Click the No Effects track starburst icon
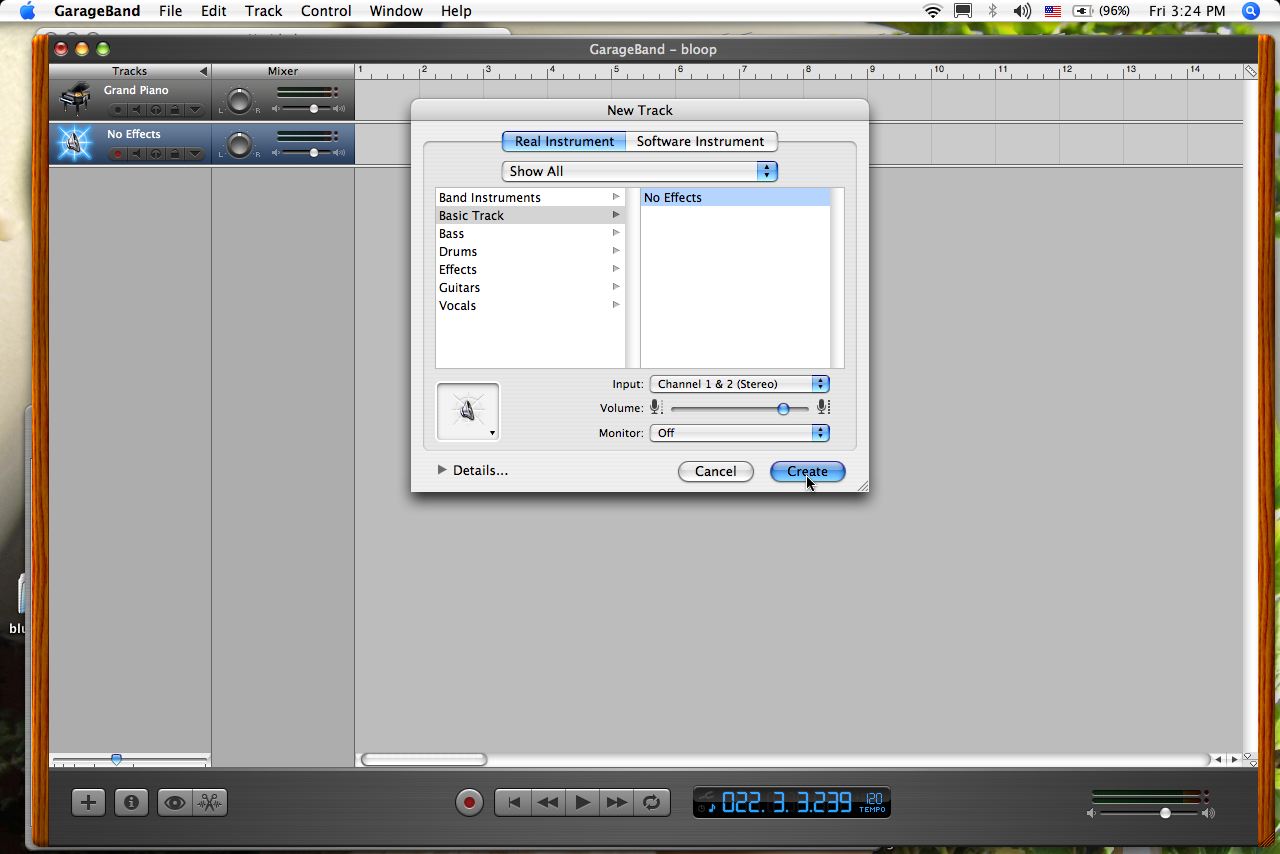 [75, 143]
